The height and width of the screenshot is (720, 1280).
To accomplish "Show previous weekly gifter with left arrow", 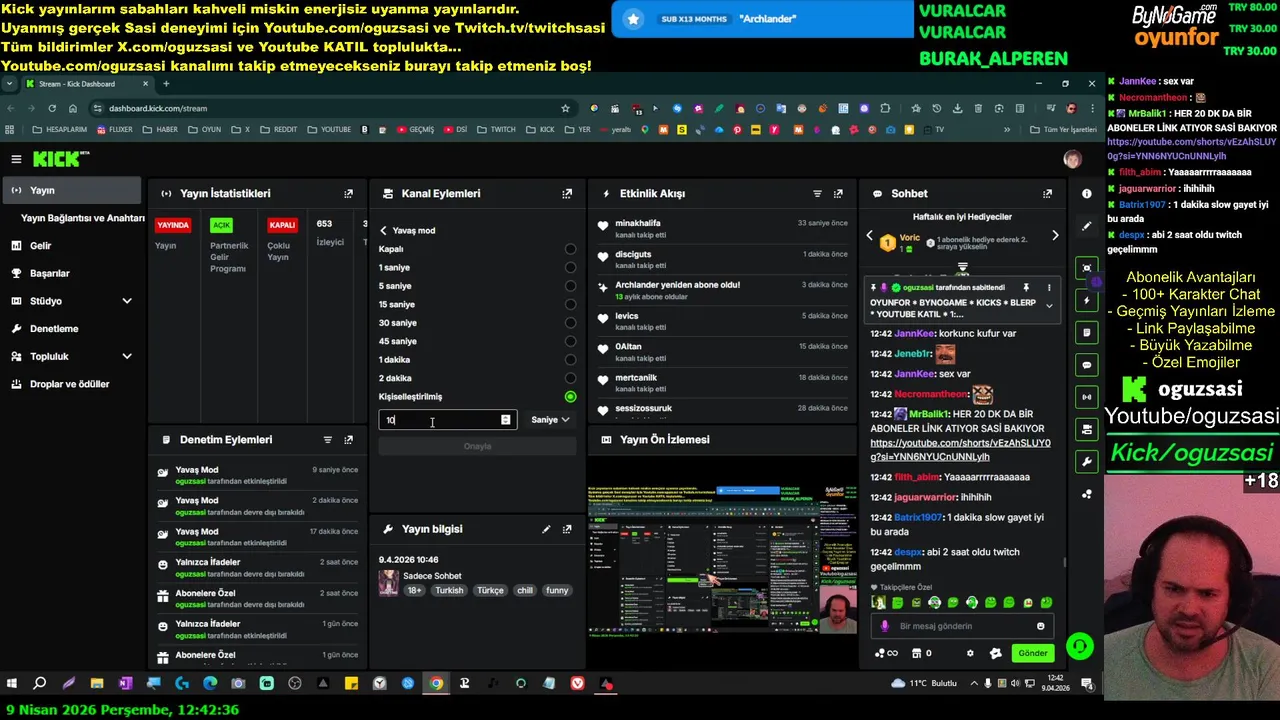I will [x=869, y=236].
